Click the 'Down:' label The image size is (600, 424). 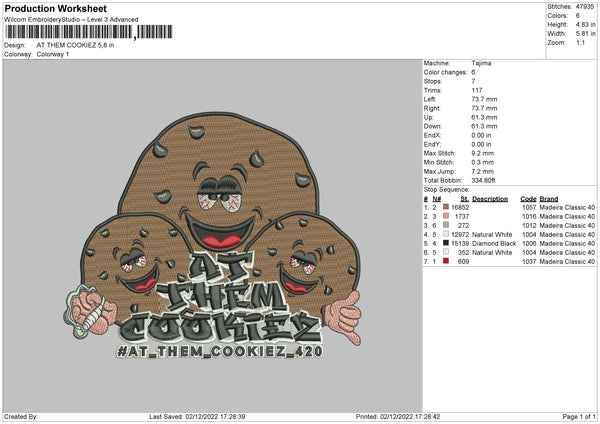pyautogui.click(x=432, y=126)
